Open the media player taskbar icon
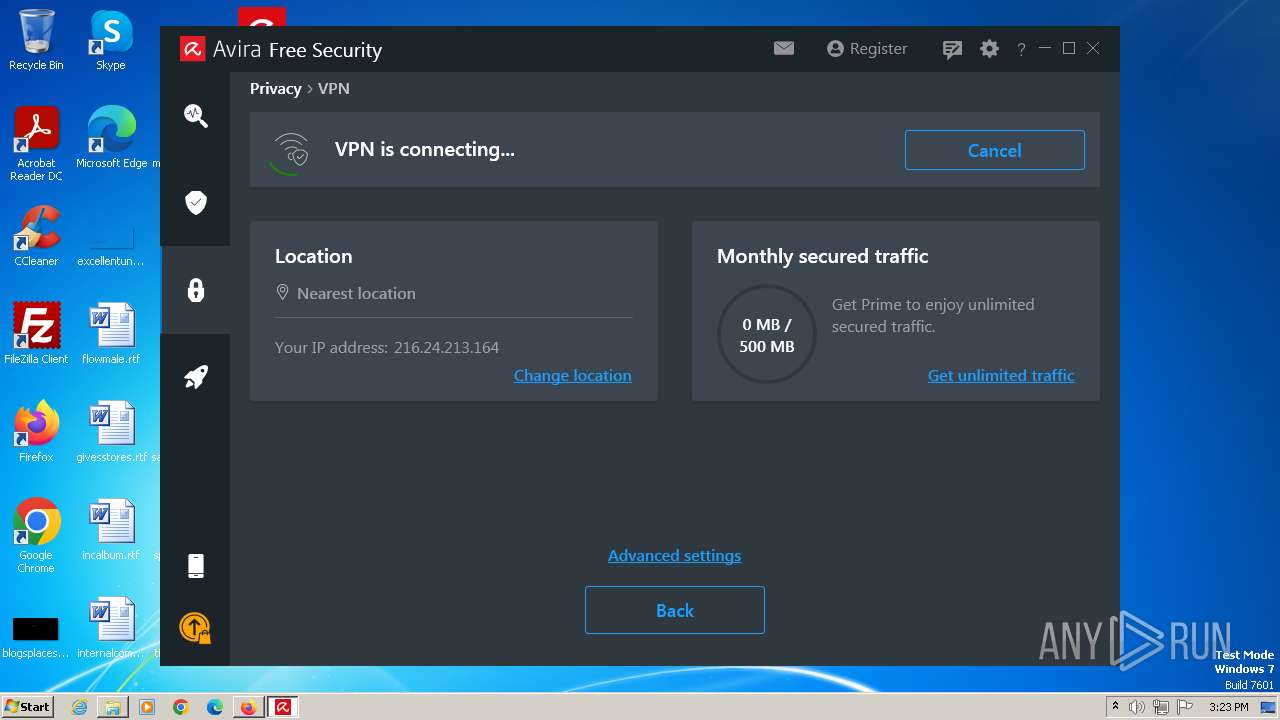This screenshot has height=720, width=1280. [x=147, y=707]
